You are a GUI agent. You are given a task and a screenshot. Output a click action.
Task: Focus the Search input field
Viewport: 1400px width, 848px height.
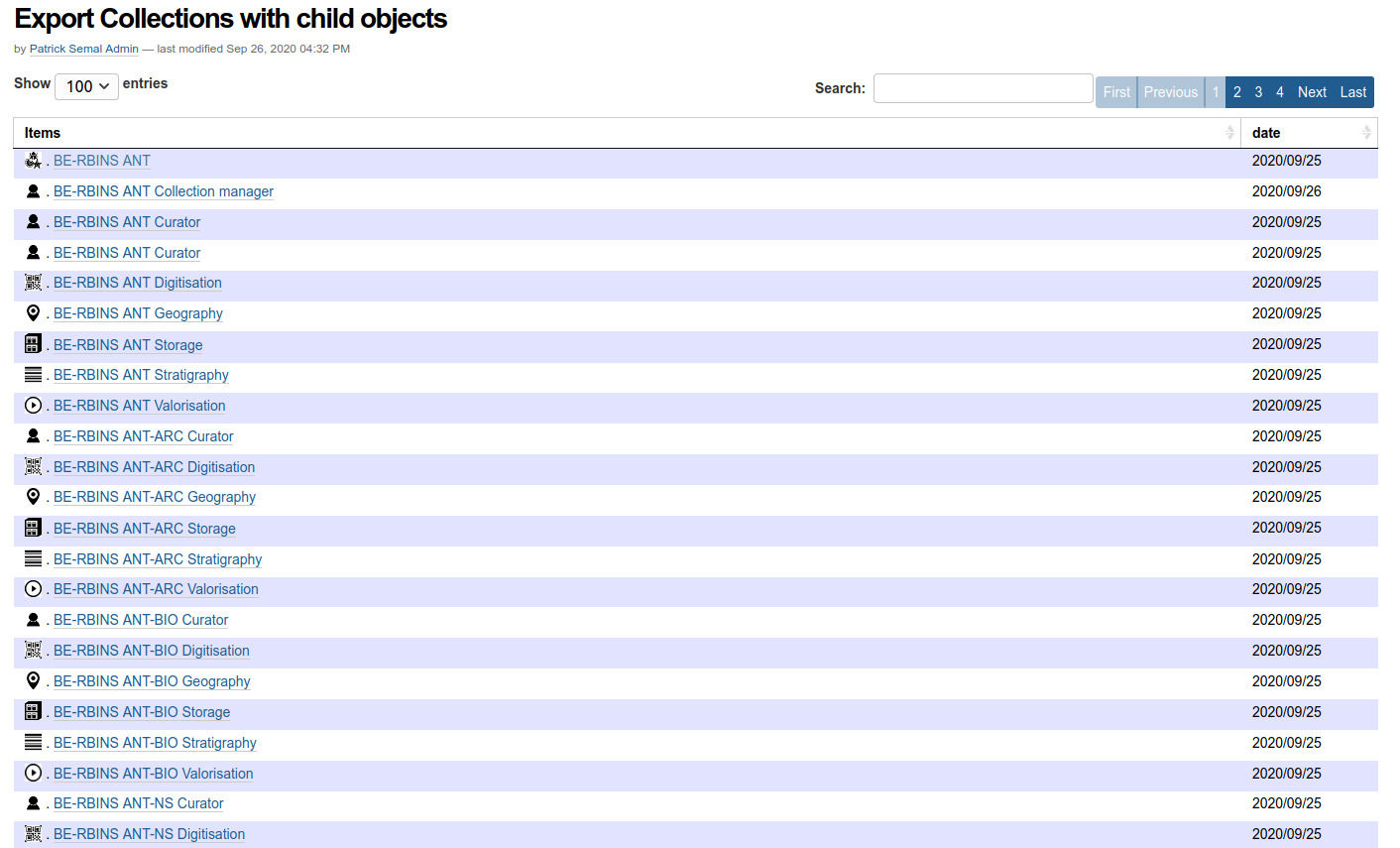point(983,88)
